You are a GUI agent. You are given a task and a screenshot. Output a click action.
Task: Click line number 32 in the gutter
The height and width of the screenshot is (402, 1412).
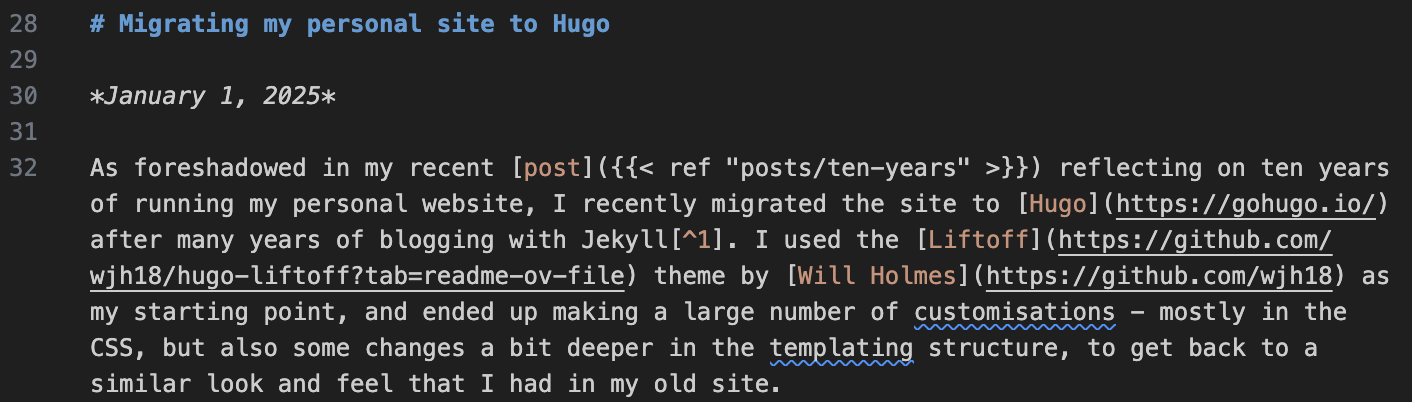[x=24, y=168]
